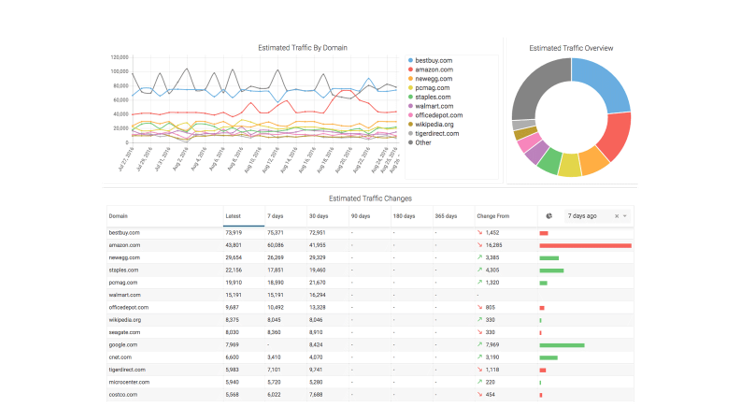Image resolution: width=736 pixels, height=409 pixels.
Task: Click the google.com table row name
Action: click(x=123, y=345)
